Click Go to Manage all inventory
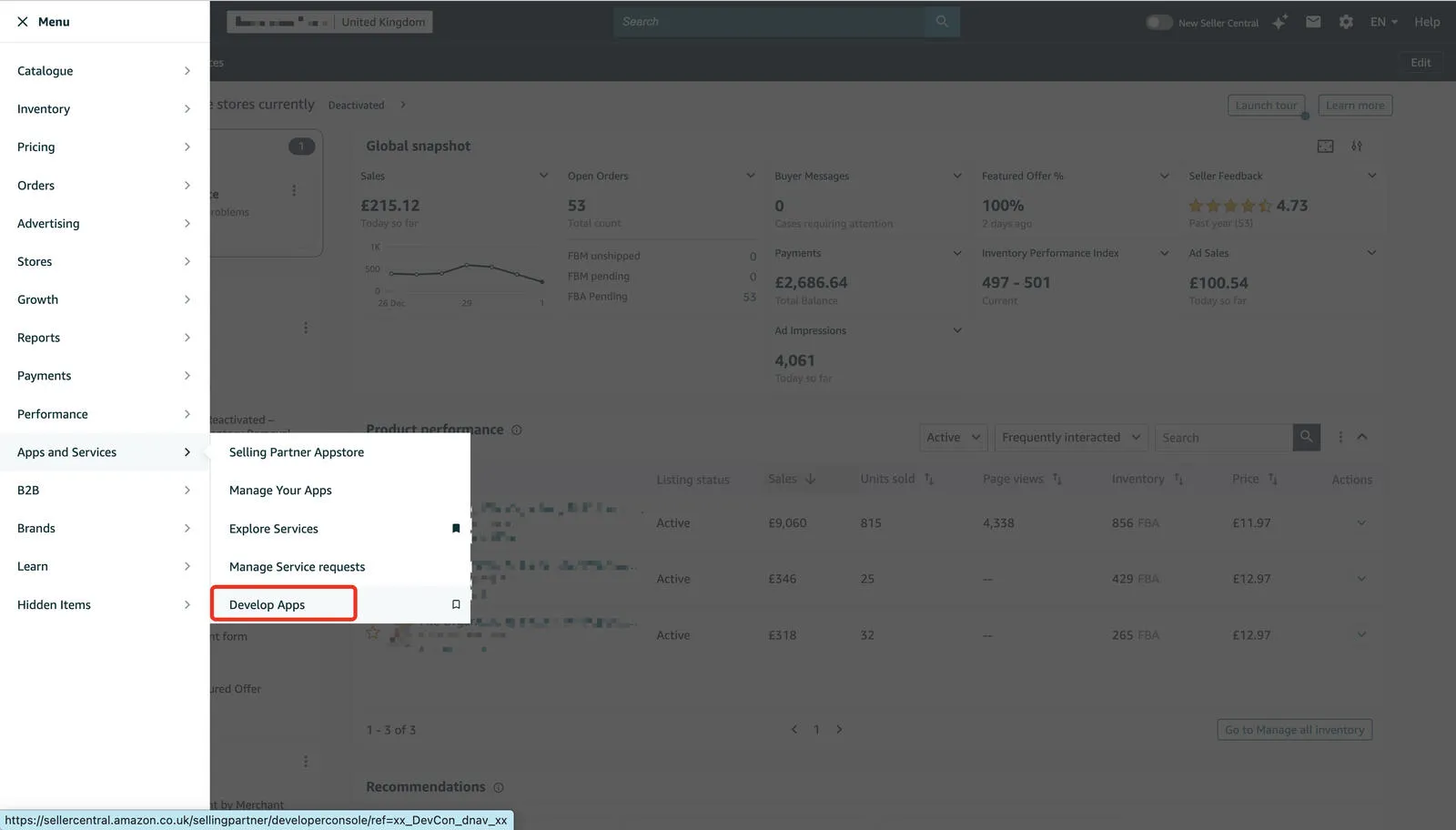The image size is (1456, 830). pos(1294,729)
